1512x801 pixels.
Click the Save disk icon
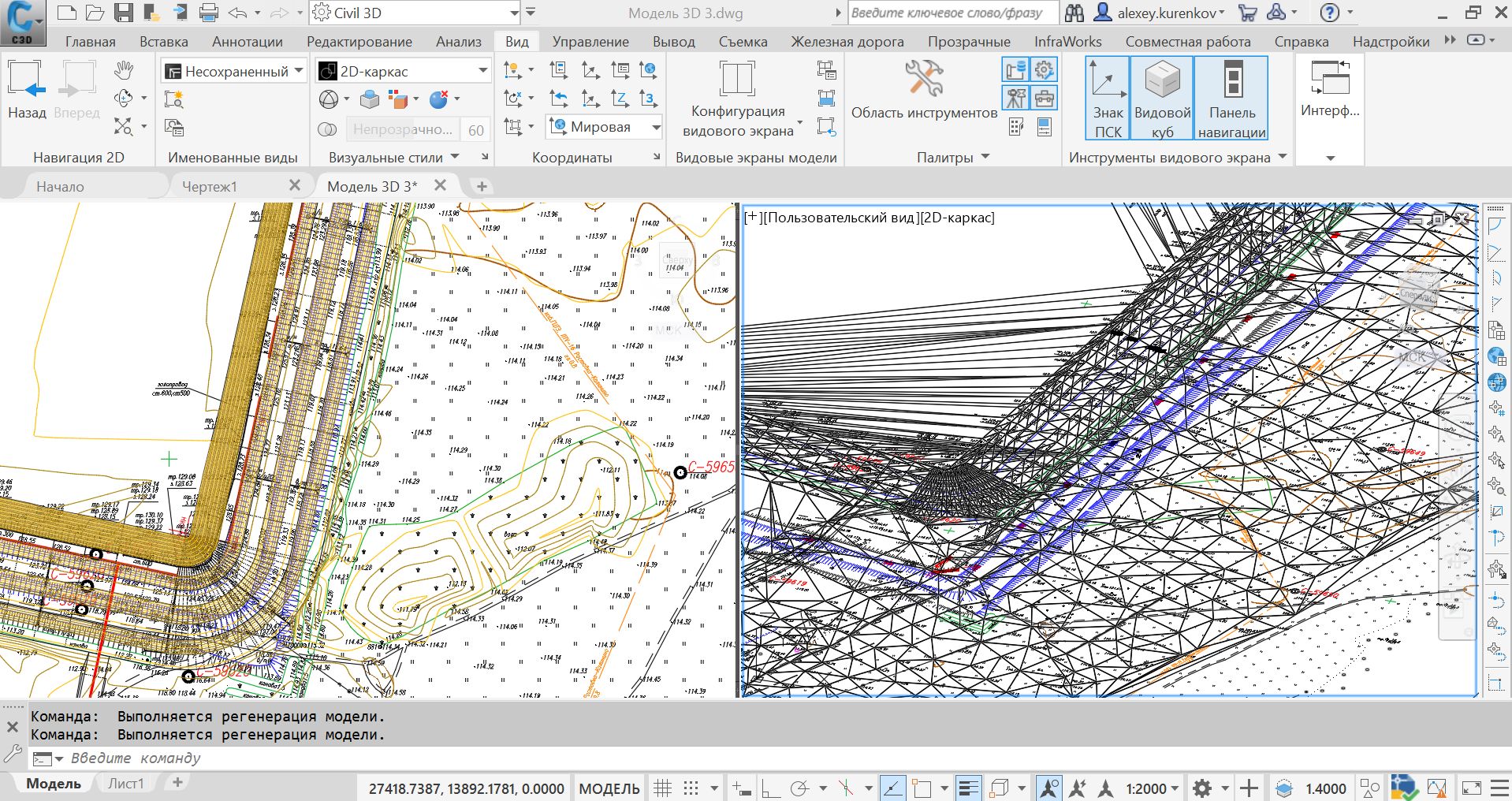(123, 13)
